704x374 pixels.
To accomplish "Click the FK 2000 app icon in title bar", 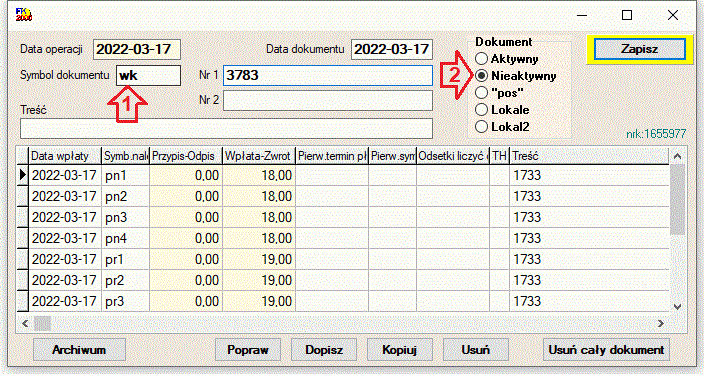I will pos(24,15).
